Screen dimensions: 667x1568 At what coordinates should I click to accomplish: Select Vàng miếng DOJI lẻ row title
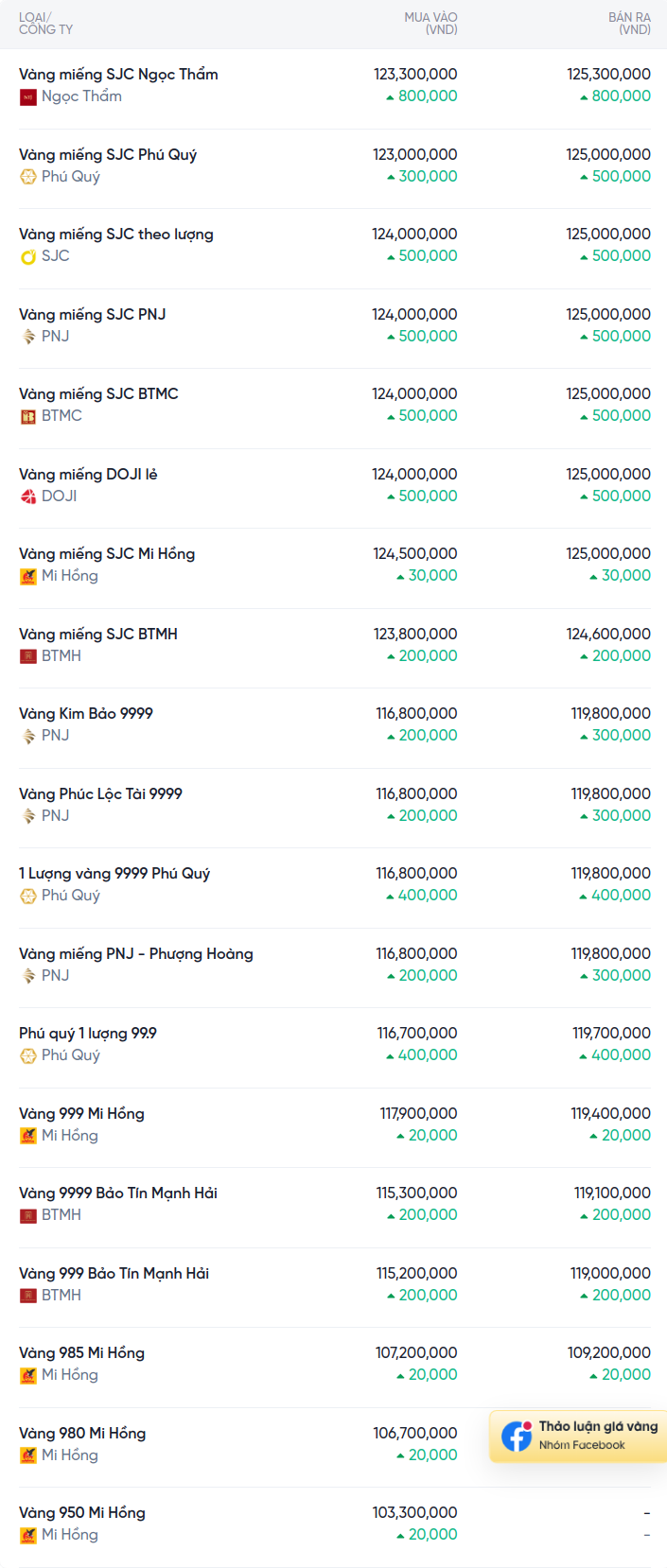pyautogui.click(x=88, y=475)
